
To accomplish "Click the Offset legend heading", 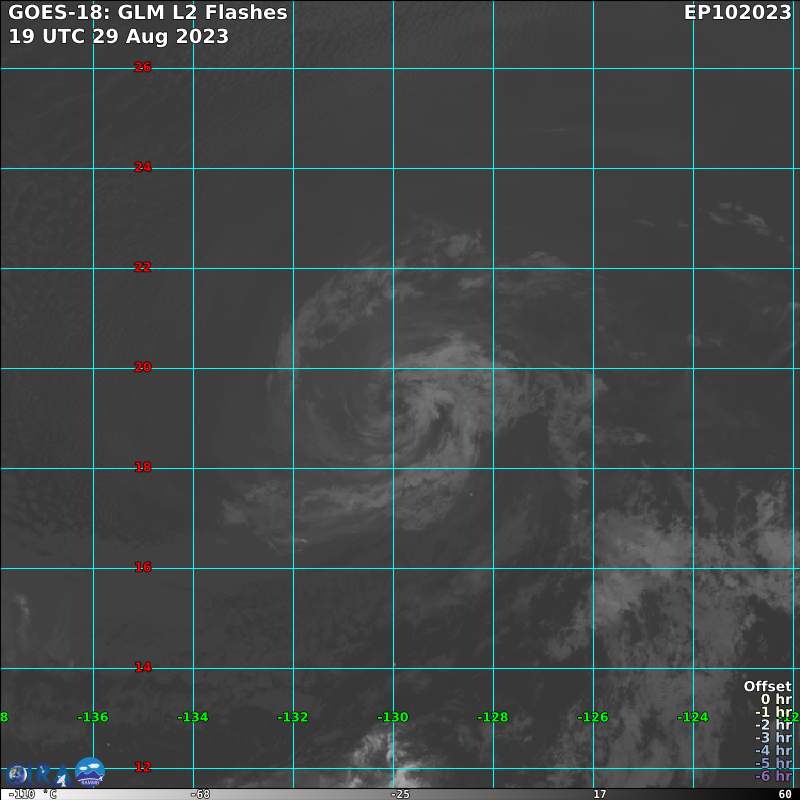I will 766,686.
